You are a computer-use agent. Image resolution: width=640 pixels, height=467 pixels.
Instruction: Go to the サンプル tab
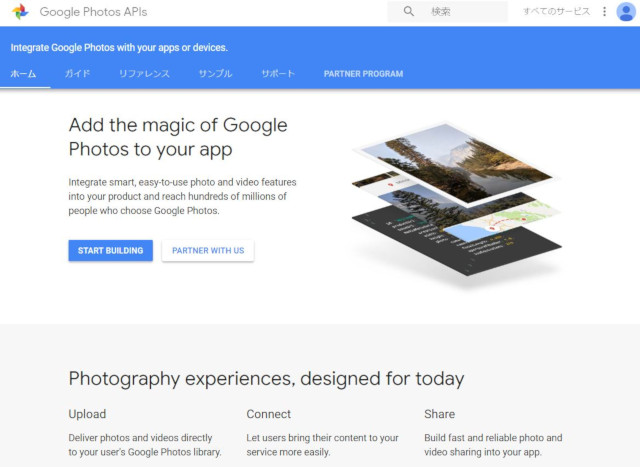(x=215, y=74)
